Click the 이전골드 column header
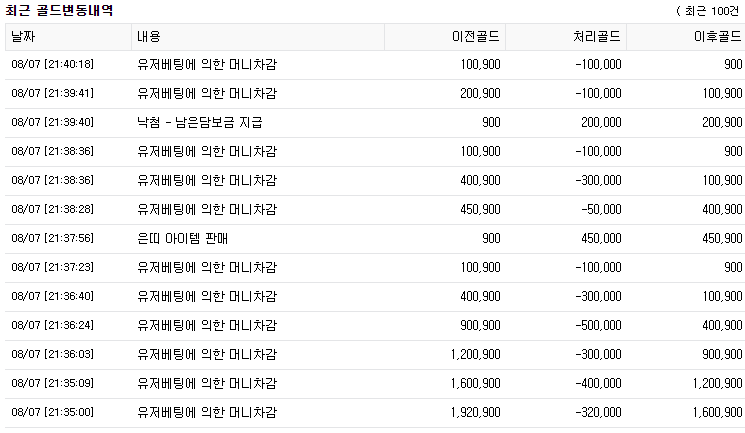Image resolution: width=745 pixels, height=433 pixels. 476,37
